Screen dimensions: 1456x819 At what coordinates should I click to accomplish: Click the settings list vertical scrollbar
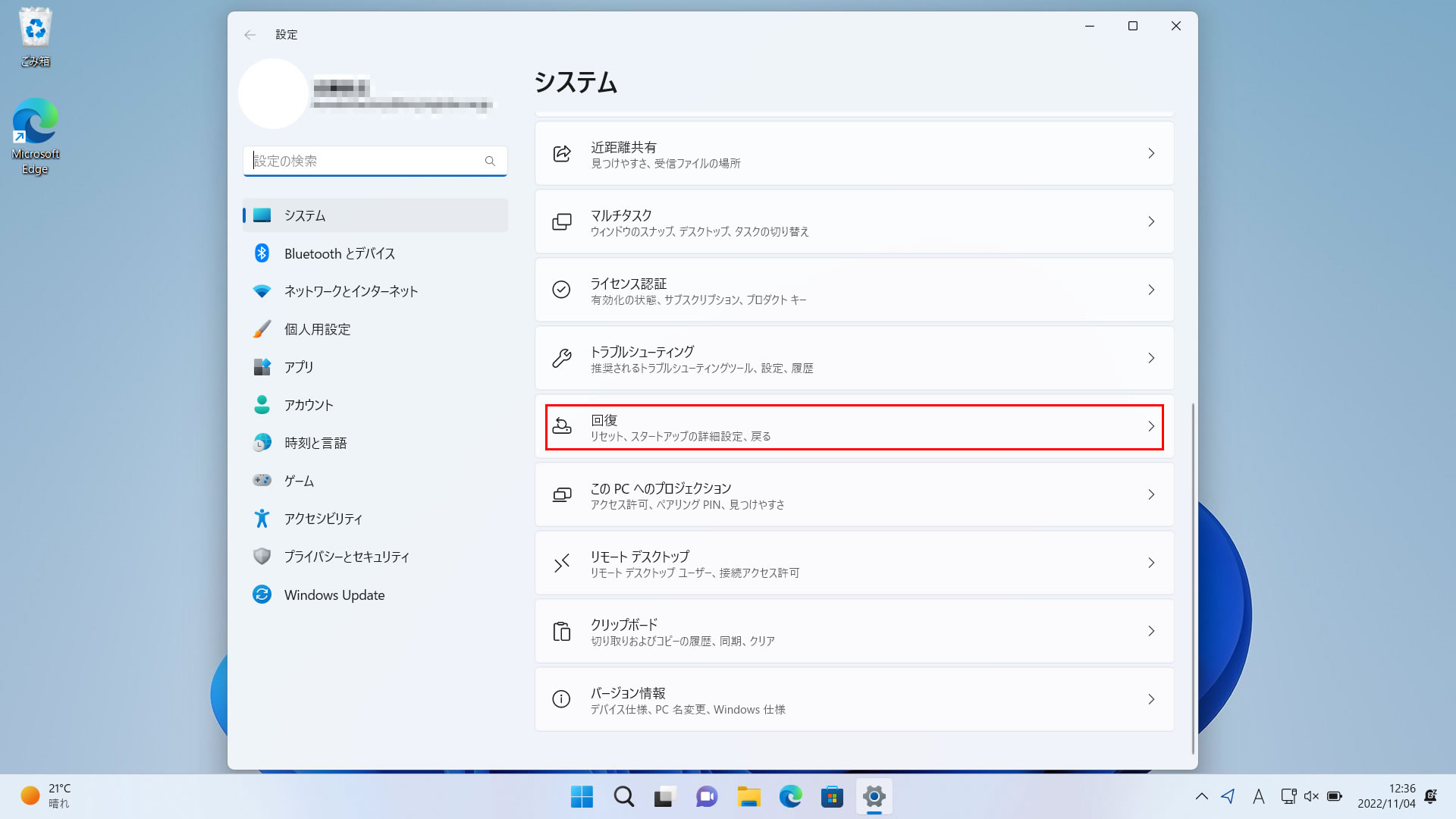(1193, 579)
